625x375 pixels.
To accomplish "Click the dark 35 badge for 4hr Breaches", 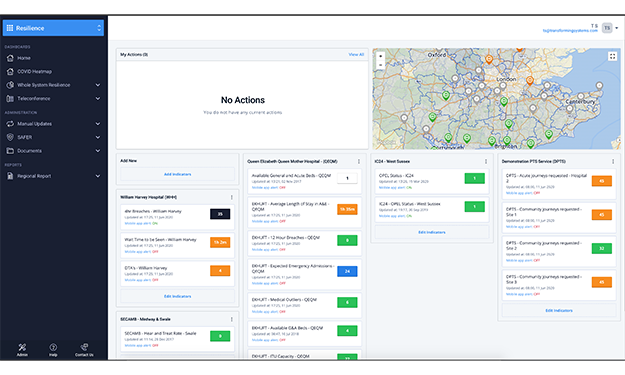I will click(x=220, y=214).
